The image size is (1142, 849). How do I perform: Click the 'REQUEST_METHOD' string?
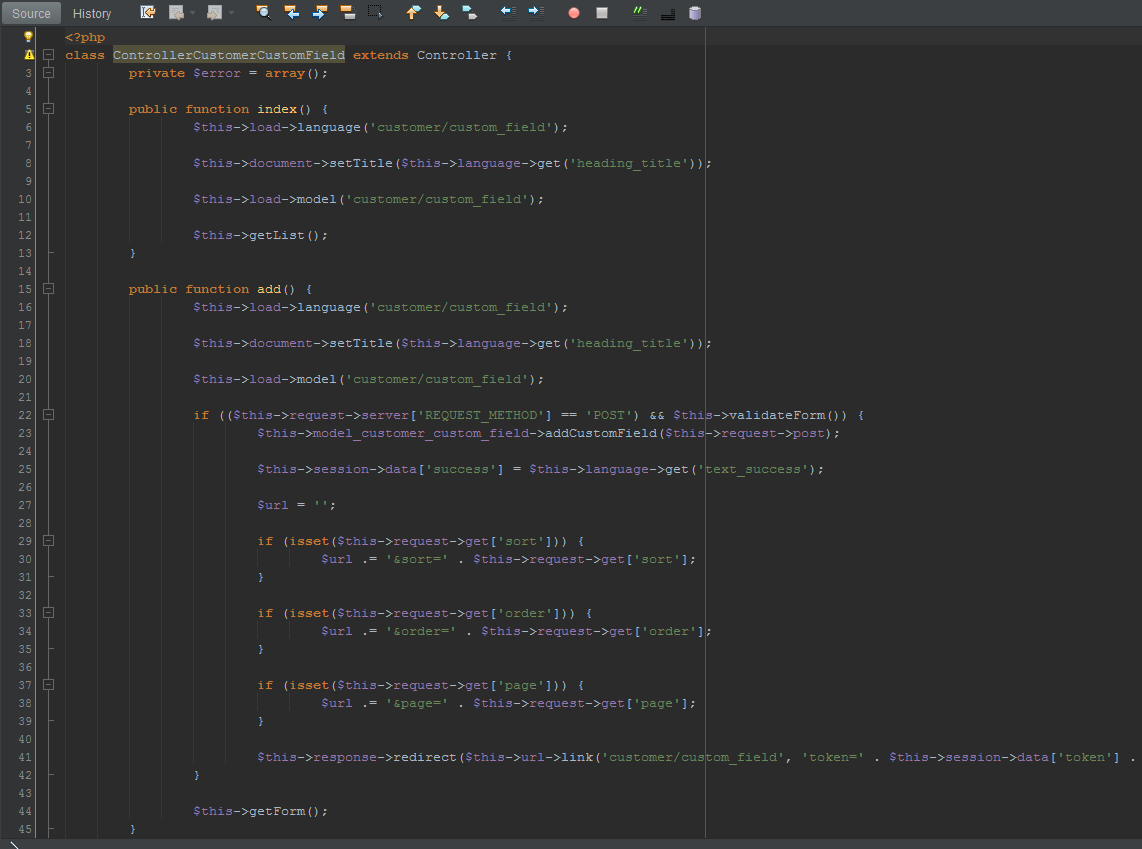point(481,415)
